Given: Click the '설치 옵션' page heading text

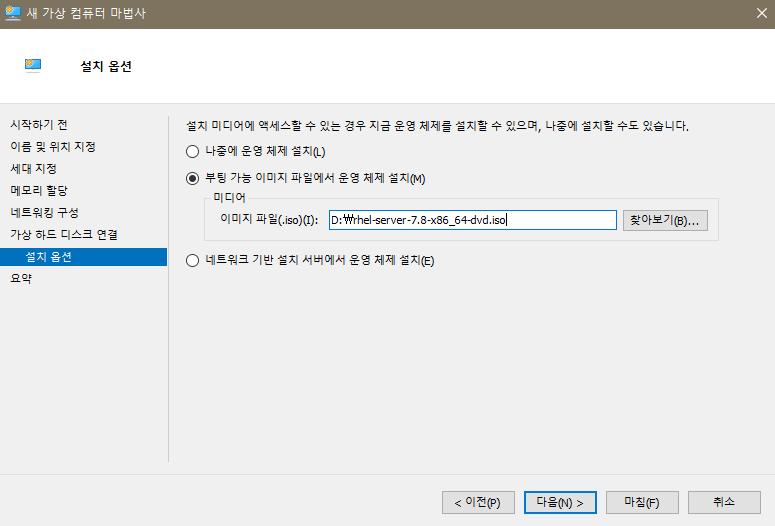Looking at the screenshot, I should coord(106,66).
